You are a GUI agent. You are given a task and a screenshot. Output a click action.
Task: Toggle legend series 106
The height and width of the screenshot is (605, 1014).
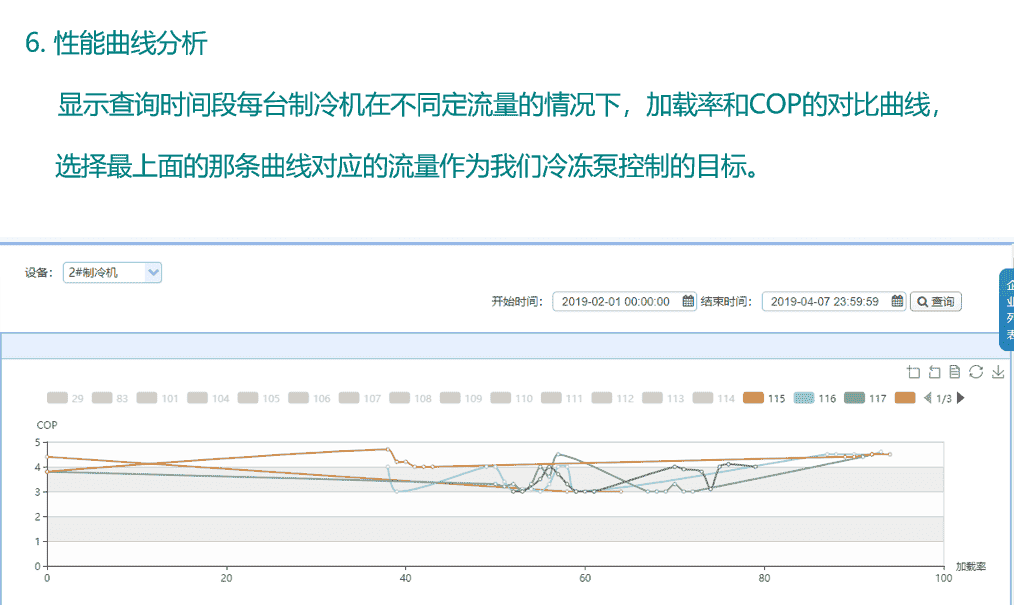(x=309, y=398)
